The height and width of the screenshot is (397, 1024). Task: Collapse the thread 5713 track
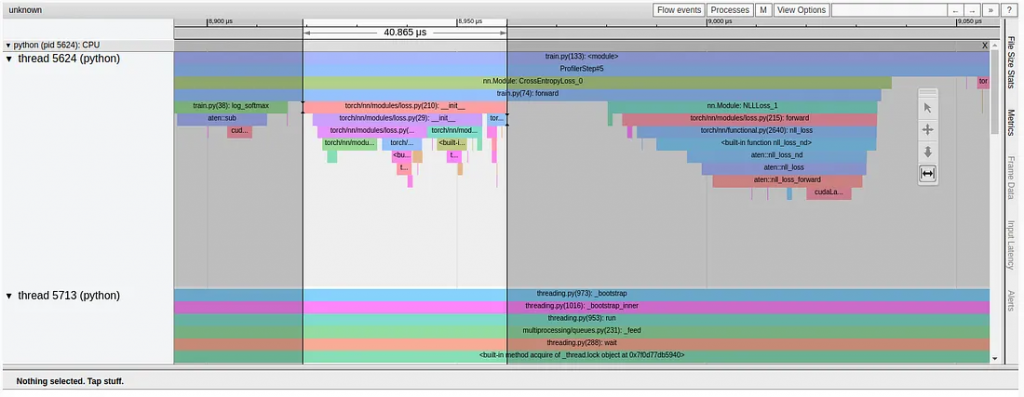(x=9, y=296)
